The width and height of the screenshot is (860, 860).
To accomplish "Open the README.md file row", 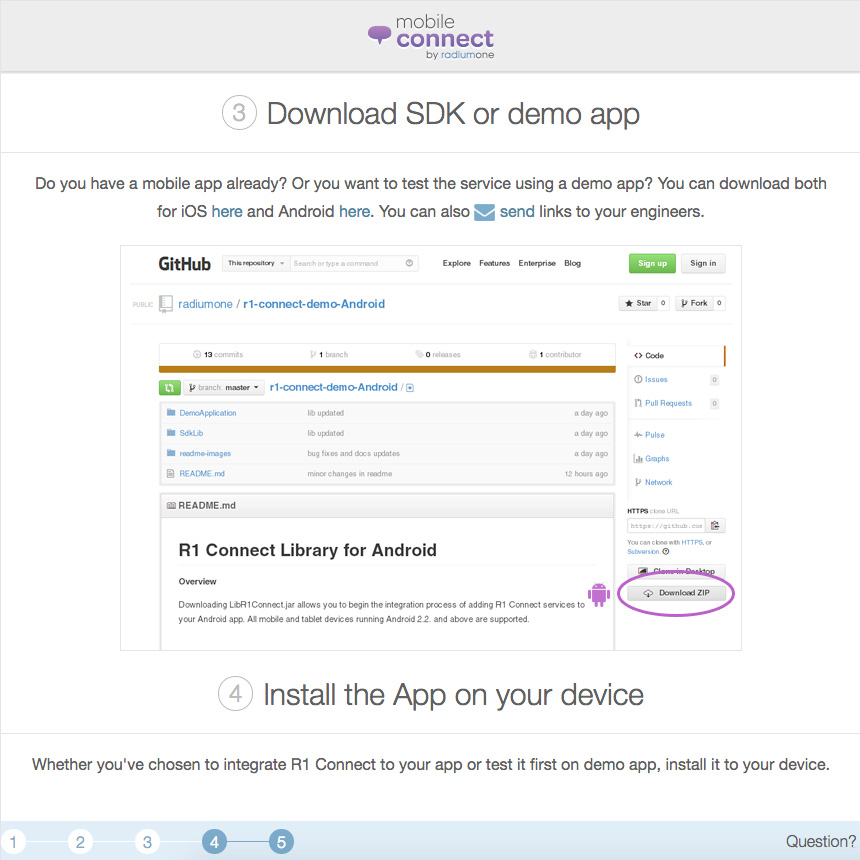I will tap(387, 474).
